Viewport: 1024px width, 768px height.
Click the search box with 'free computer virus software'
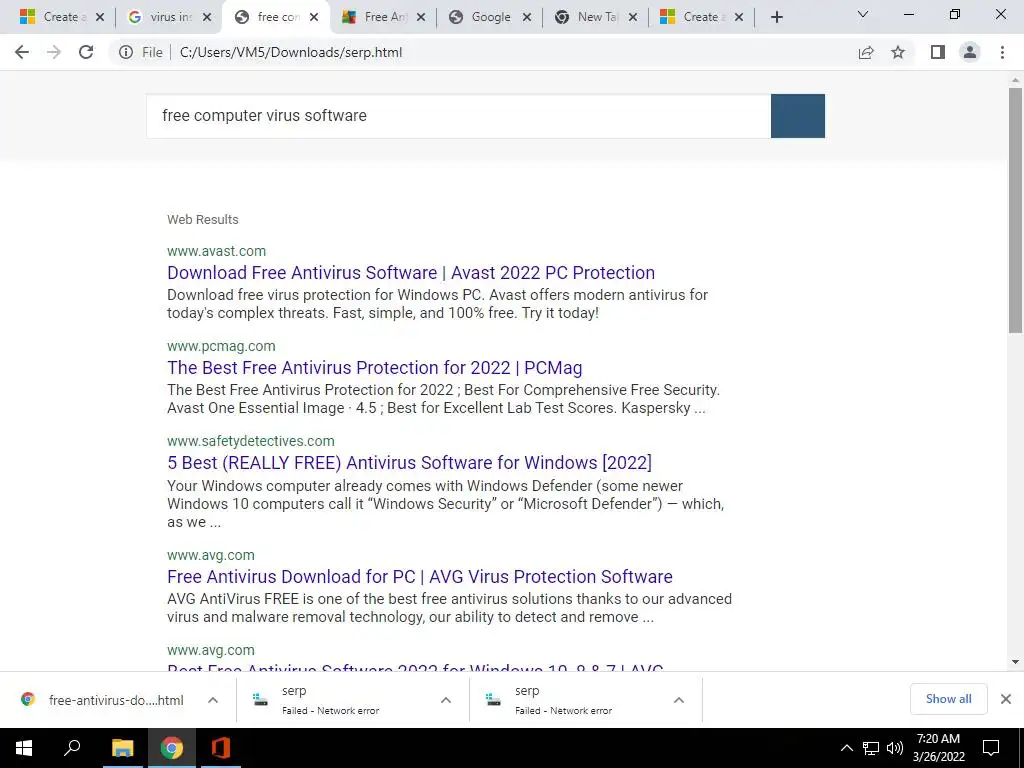[458, 116]
